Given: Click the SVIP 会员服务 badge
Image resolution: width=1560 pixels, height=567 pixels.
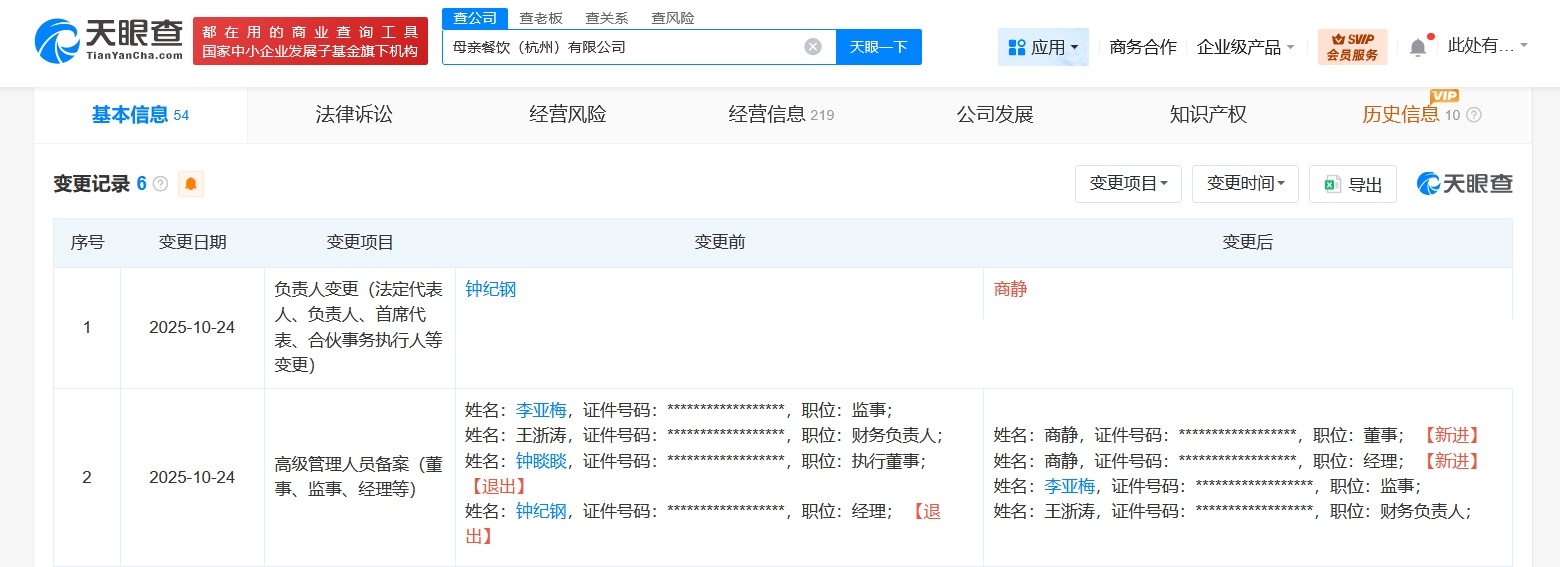Looking at the screenshot, I should coord(1352,47).
